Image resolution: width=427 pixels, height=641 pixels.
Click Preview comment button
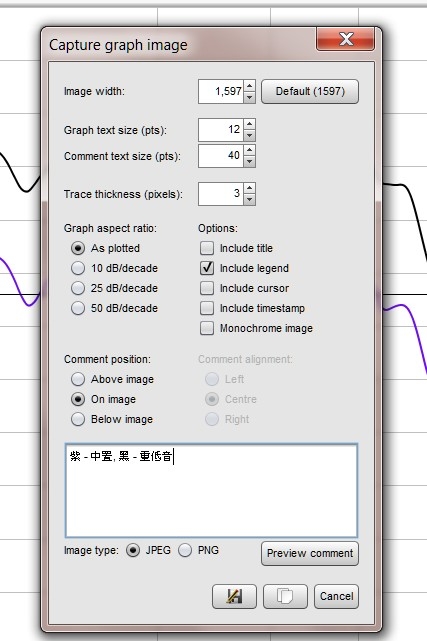tap(310, 554)
